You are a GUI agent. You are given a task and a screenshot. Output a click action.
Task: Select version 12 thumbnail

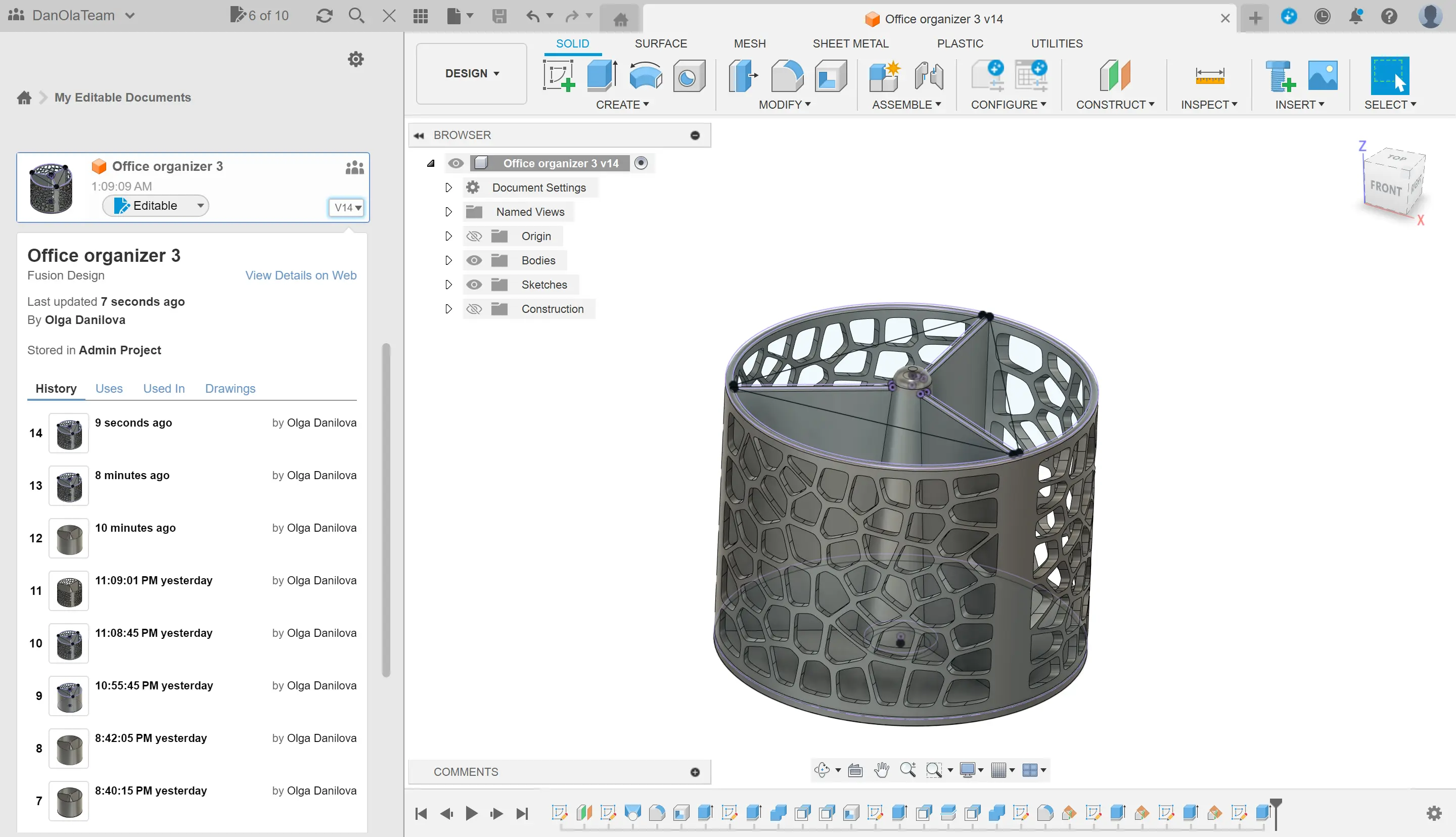[69, 538]
